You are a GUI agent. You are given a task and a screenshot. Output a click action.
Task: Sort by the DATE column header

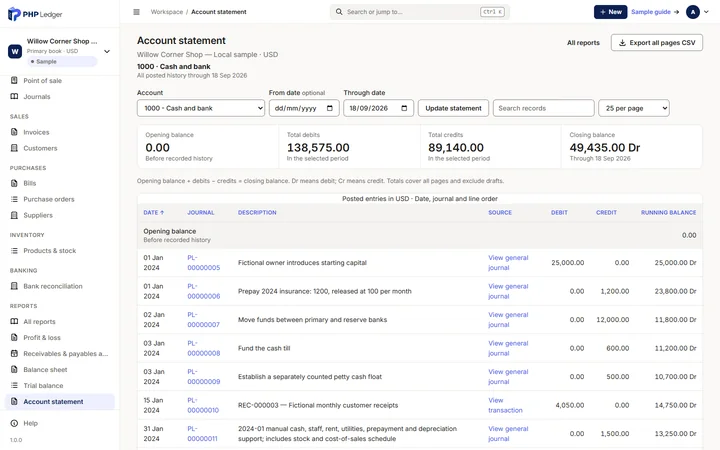pos(153,212)
